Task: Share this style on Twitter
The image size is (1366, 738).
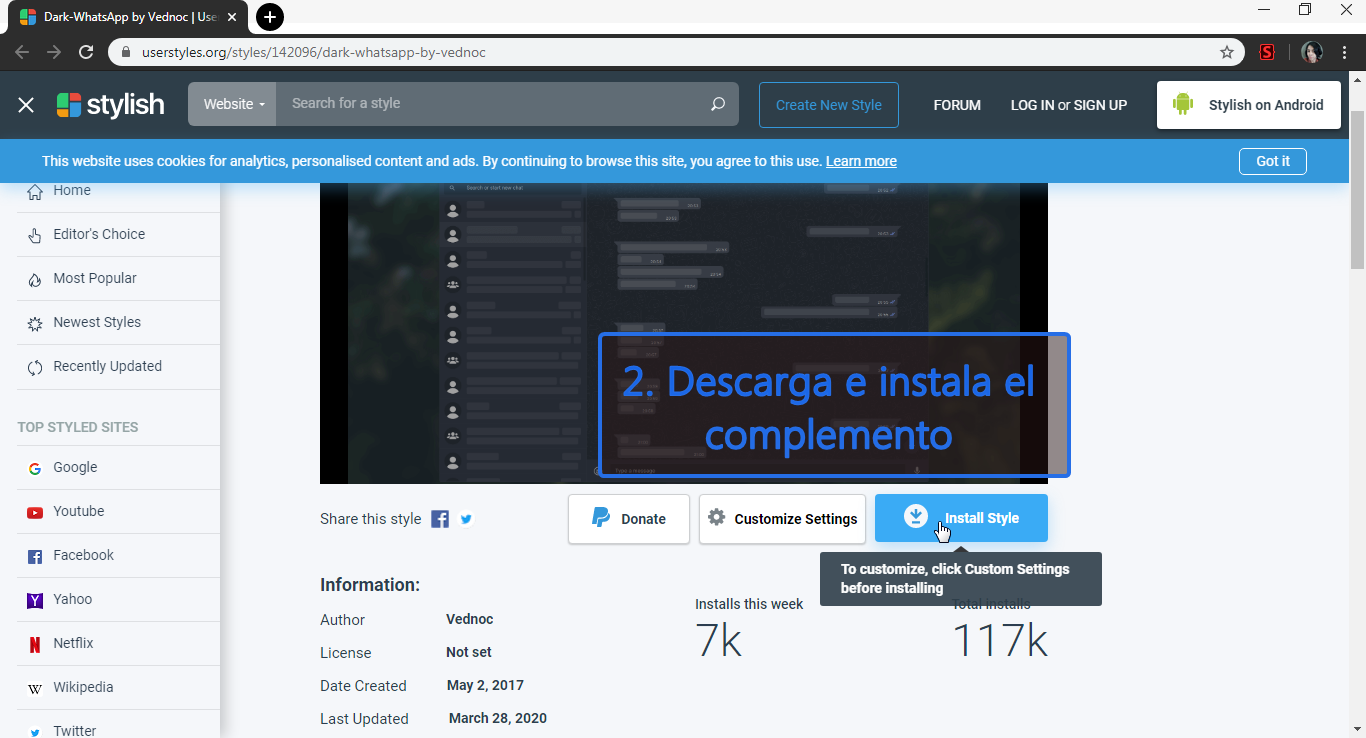Action: click(x=466, y=519)
